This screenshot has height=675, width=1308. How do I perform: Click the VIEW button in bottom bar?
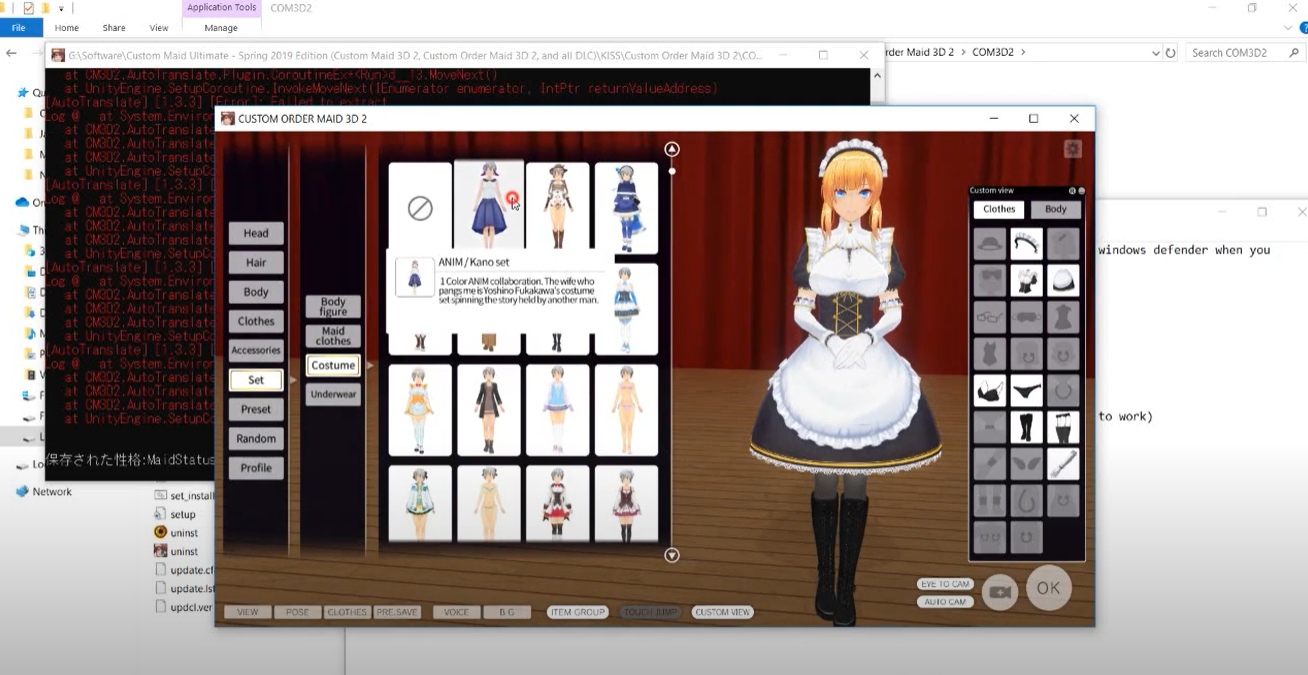(247, 612)
